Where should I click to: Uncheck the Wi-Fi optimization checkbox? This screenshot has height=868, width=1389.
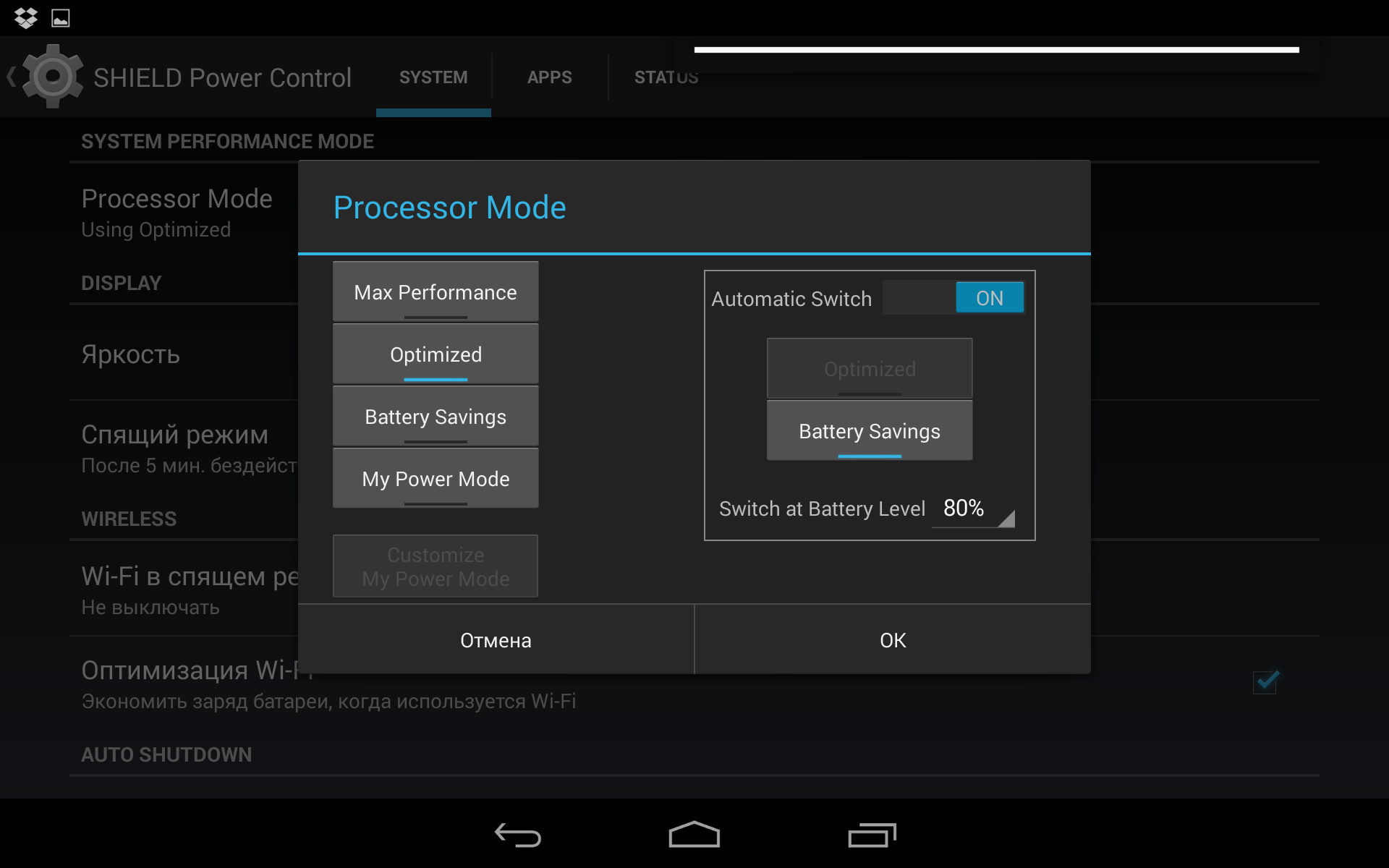[1265, 681]
